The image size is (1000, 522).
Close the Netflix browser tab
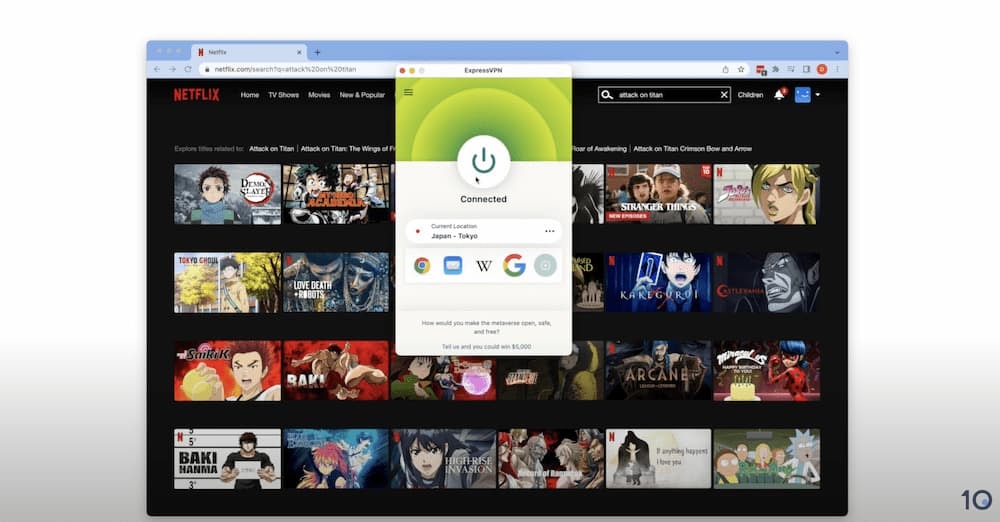coord(299,52)
